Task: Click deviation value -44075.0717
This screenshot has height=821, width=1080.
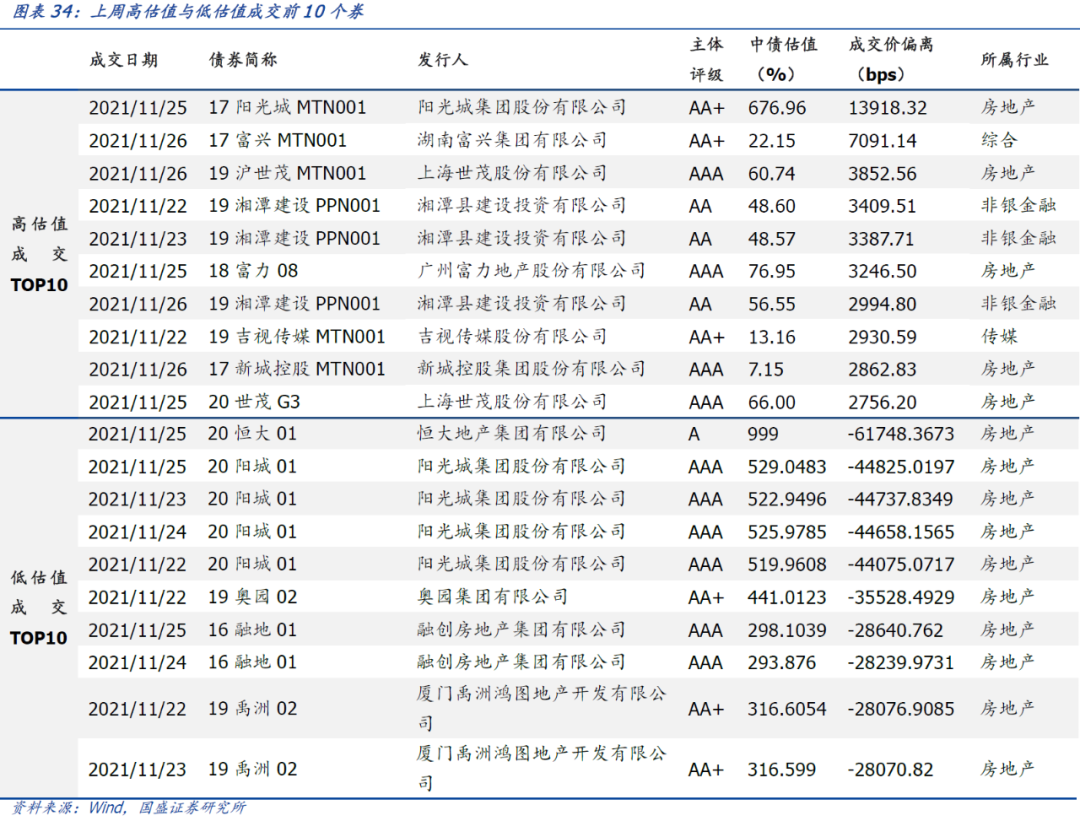Action: [901, 565]
